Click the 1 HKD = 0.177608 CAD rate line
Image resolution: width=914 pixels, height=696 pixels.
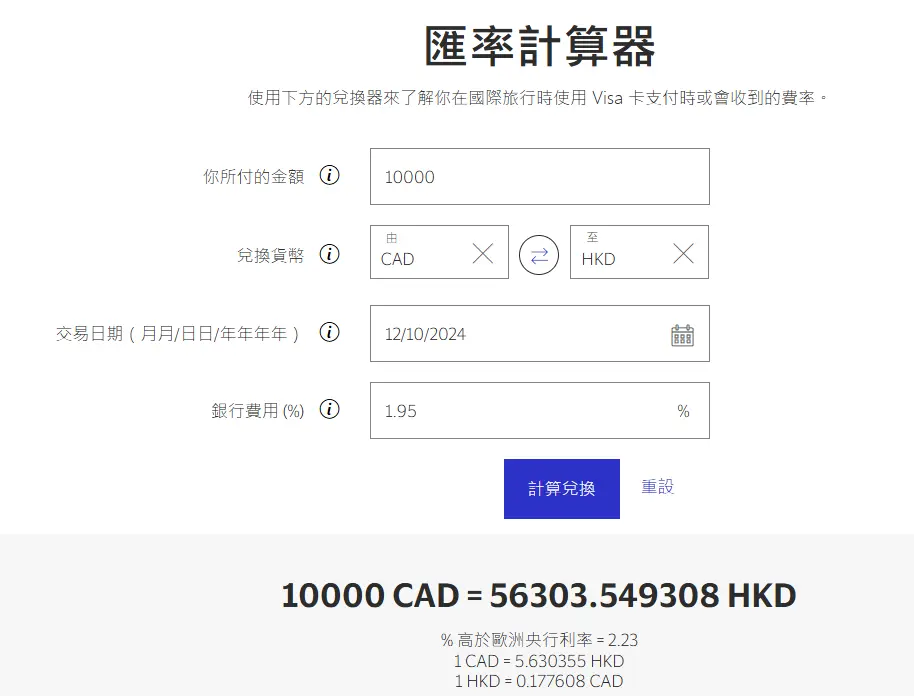pyautogui.click(x=539, y=681)
